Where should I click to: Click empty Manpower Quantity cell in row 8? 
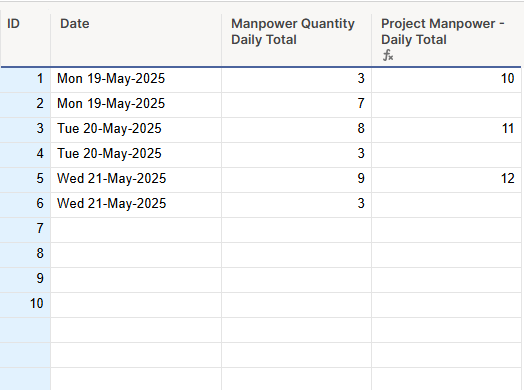pos(296,255)
